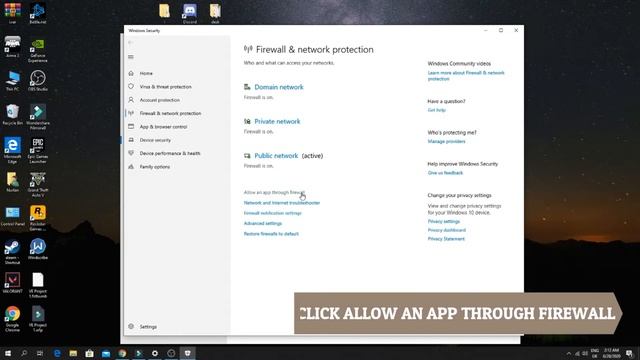Open the notification center icon
The width and height of the screenshot is (640, 360).
629,353
